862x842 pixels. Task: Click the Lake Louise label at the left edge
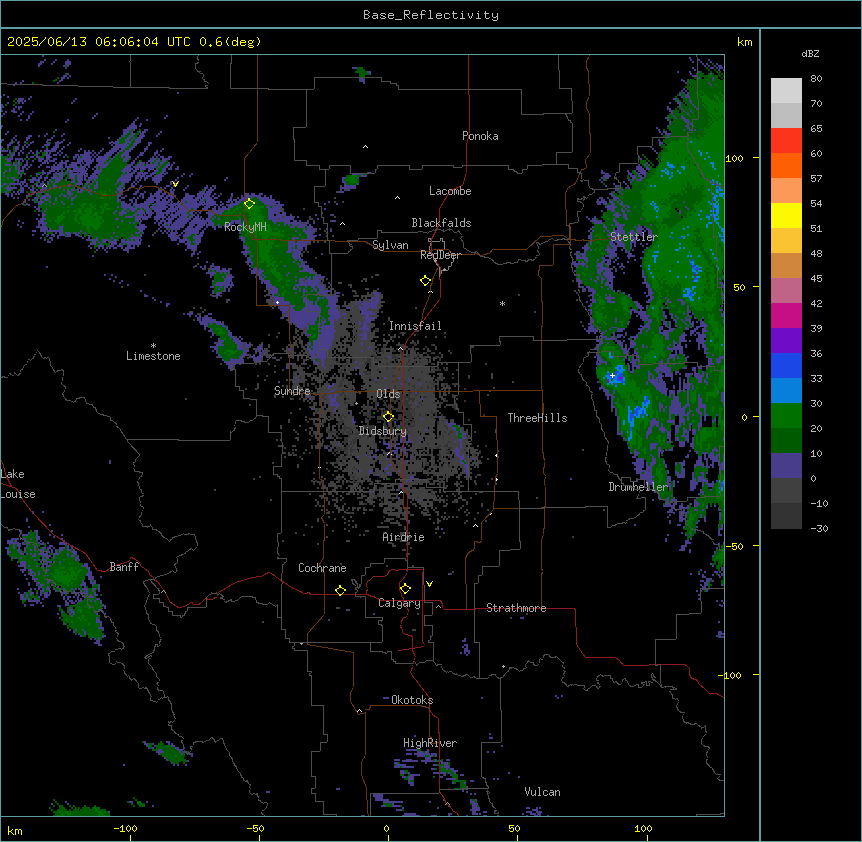(18, 484)
